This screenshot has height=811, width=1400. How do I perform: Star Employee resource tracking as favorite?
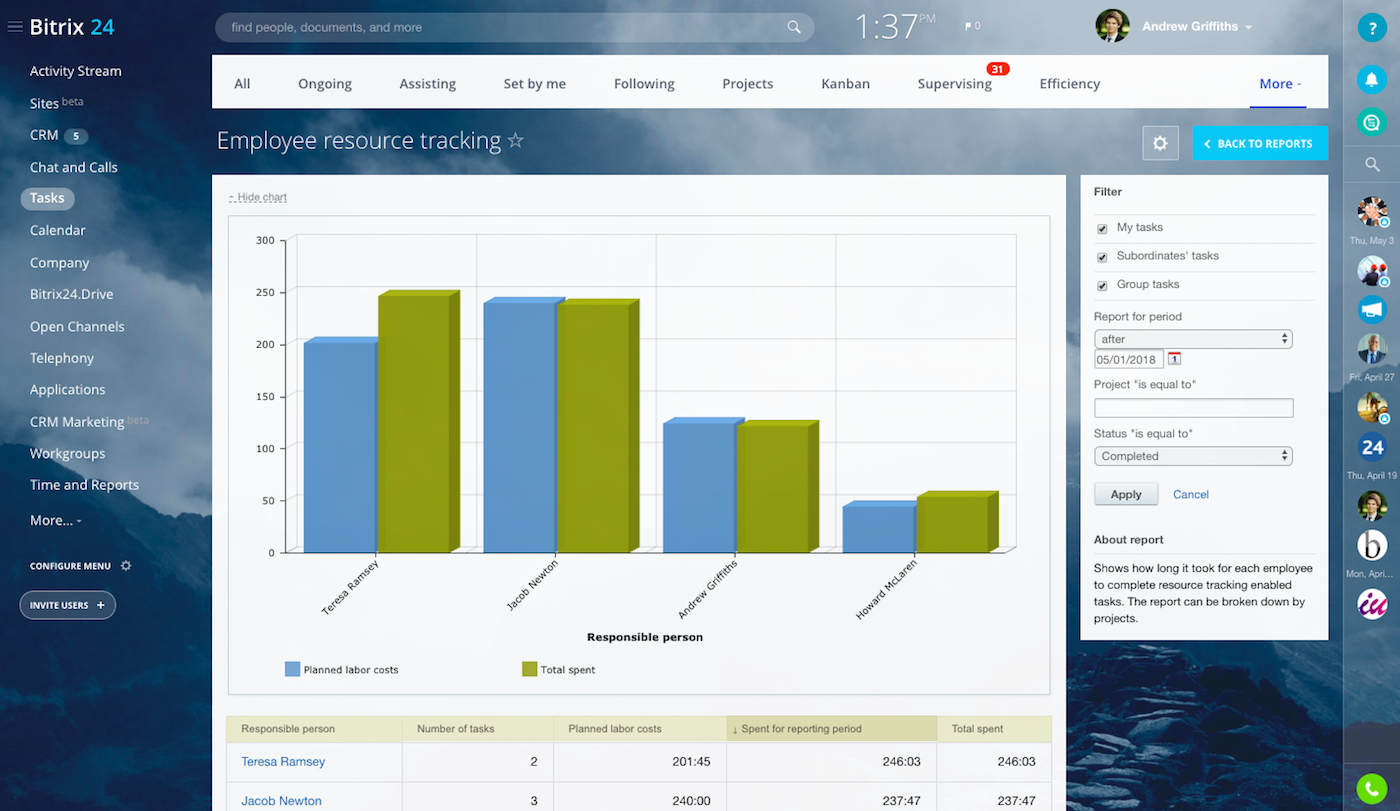[516, 141]
